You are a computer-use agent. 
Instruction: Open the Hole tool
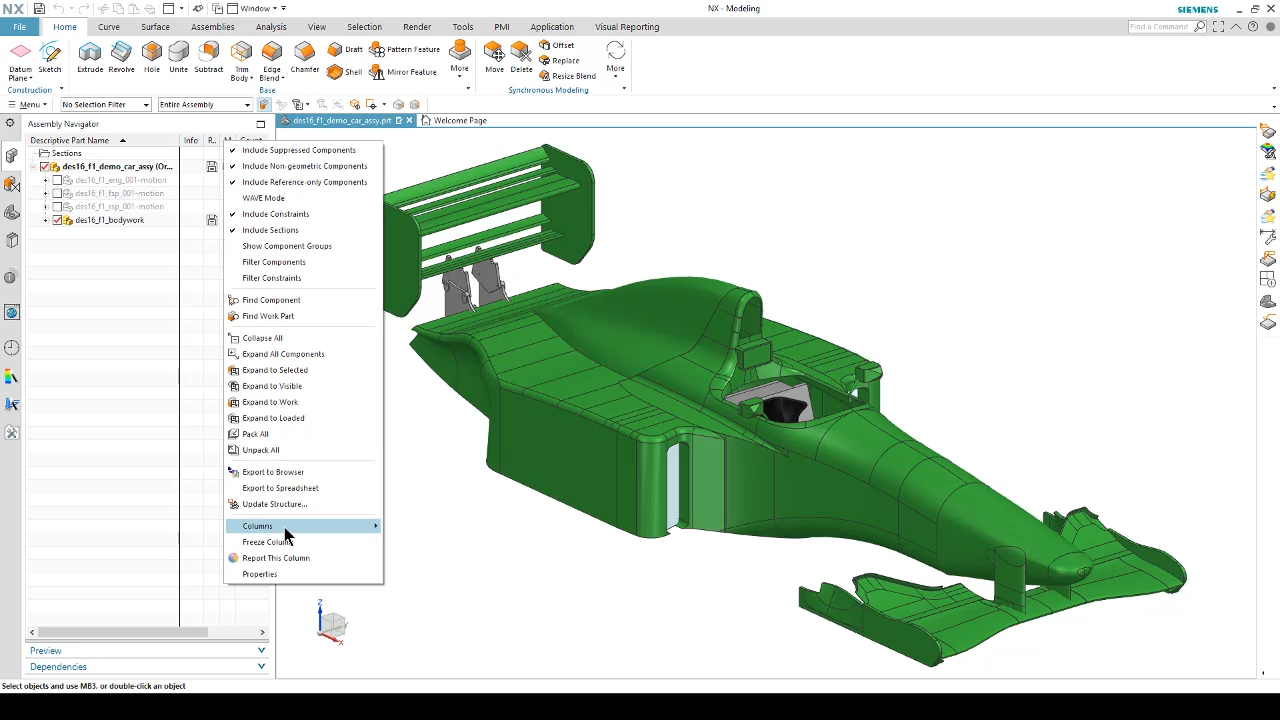151,55
